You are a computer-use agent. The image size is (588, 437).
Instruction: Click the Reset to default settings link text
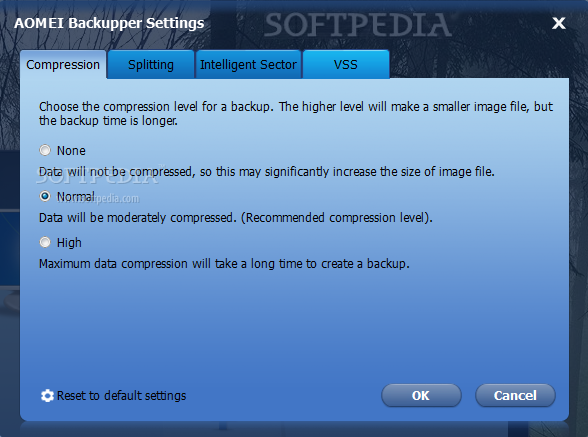tap(122, 396)
